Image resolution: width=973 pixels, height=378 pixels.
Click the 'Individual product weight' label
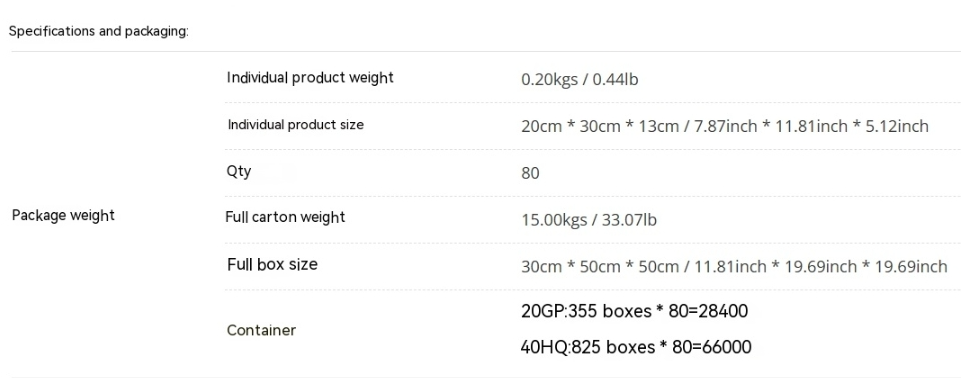pos(310,78)
